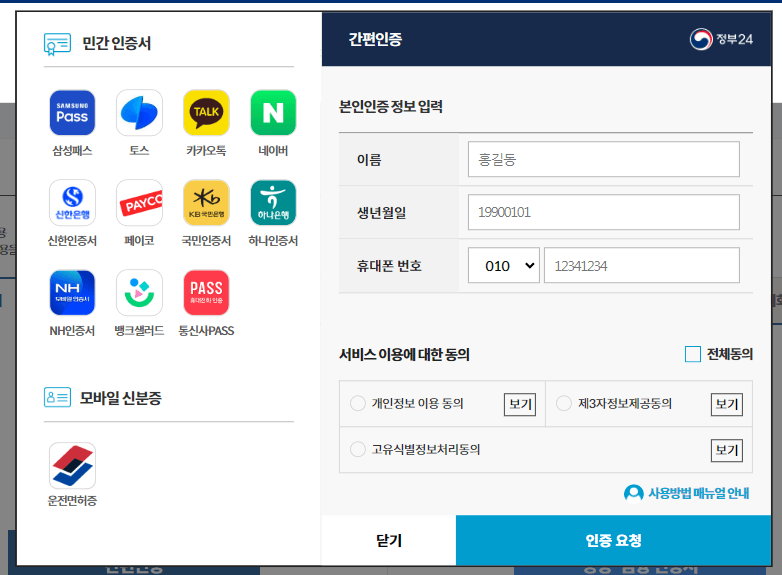Choose the 운전면허증 mobile ID icon

pyautogui.click(x=72, y=465)
